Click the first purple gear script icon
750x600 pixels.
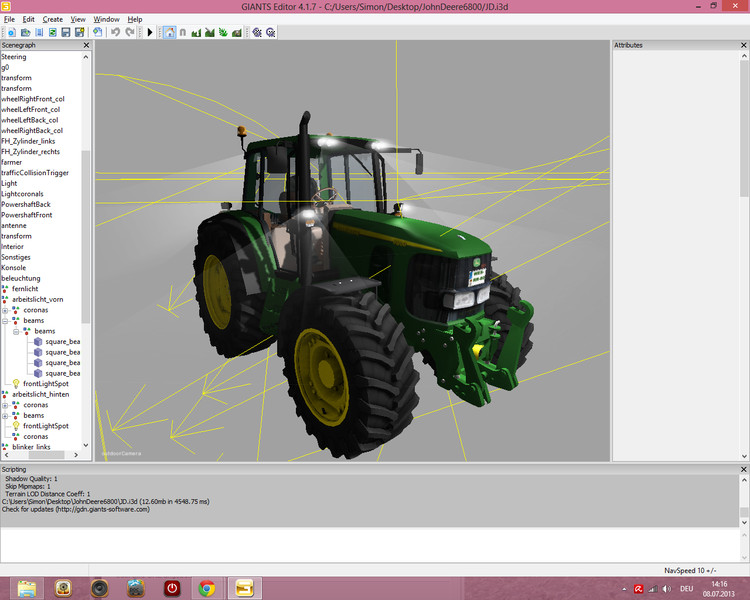pyautogui.click(x=257, y=32)
